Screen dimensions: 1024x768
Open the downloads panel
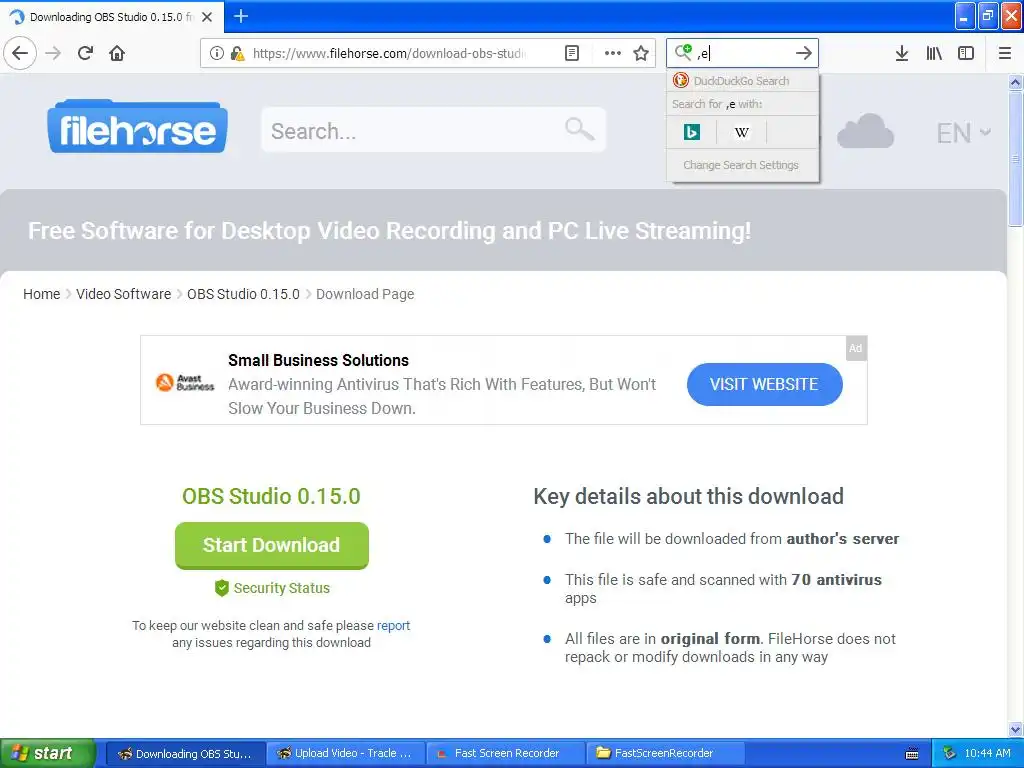point(902,53)
